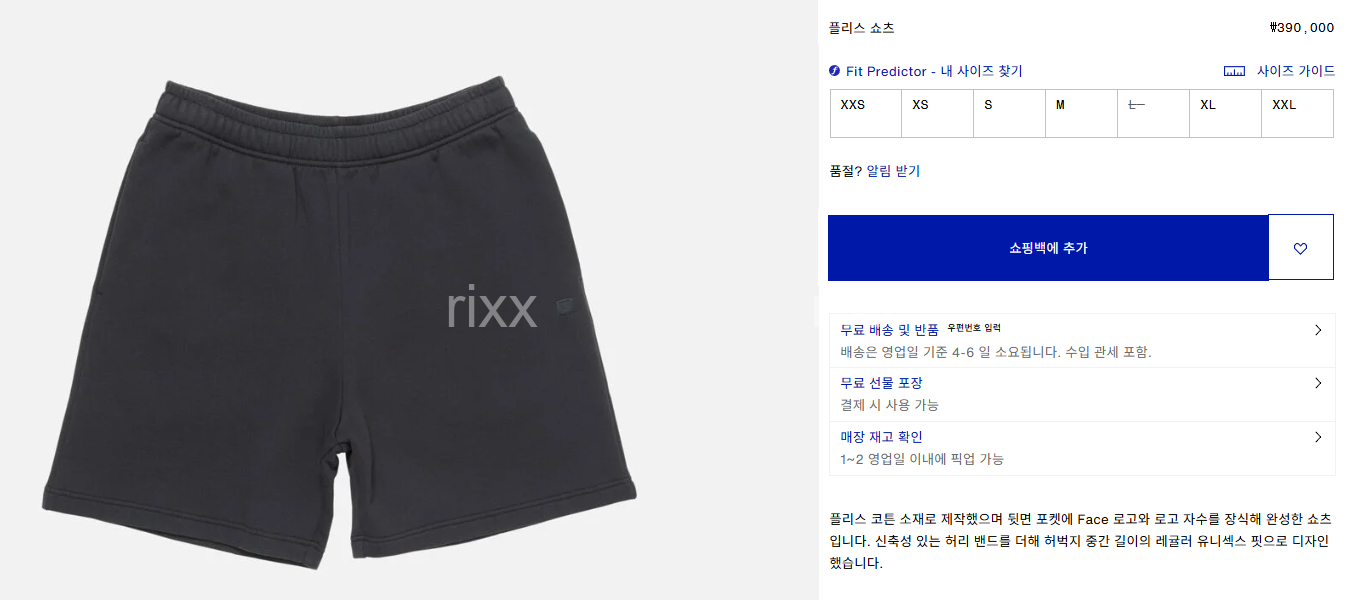Screen dimensions: 1348x600
Task: Select size XS
Action: [938, 113]
